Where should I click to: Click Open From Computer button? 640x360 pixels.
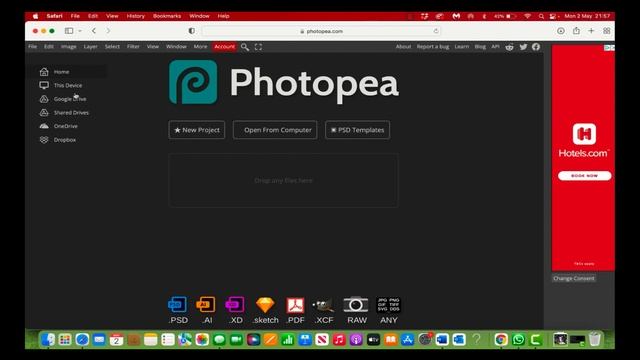pos(275,130)
